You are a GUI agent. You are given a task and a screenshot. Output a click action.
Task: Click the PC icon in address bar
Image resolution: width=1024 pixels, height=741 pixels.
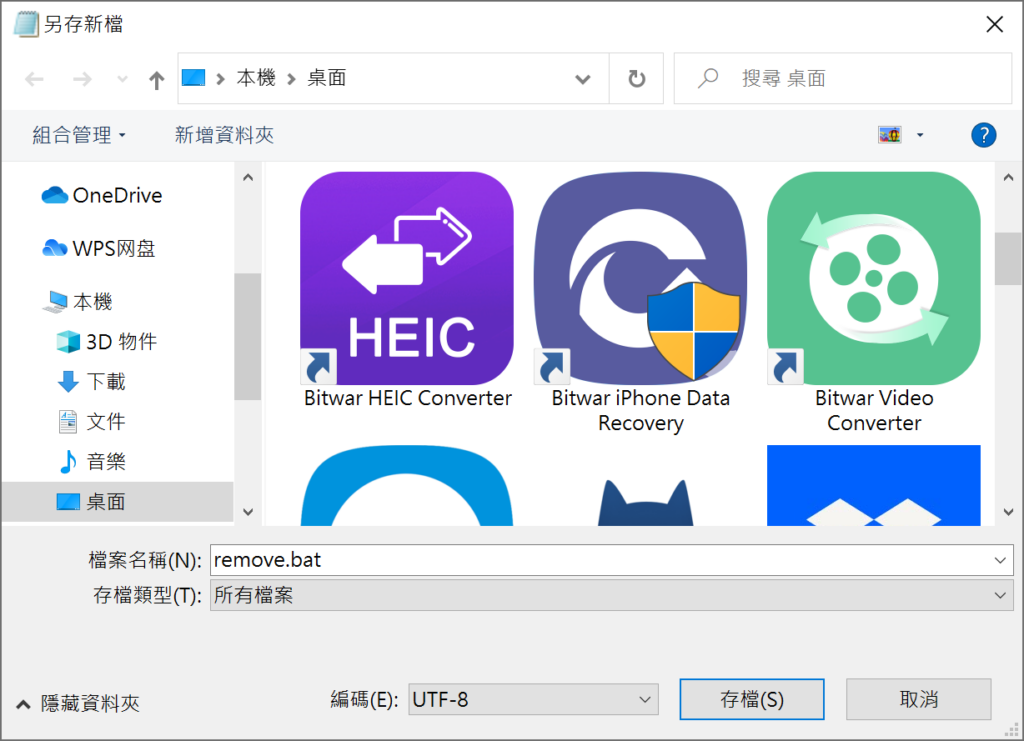click(x=193, y=78)
